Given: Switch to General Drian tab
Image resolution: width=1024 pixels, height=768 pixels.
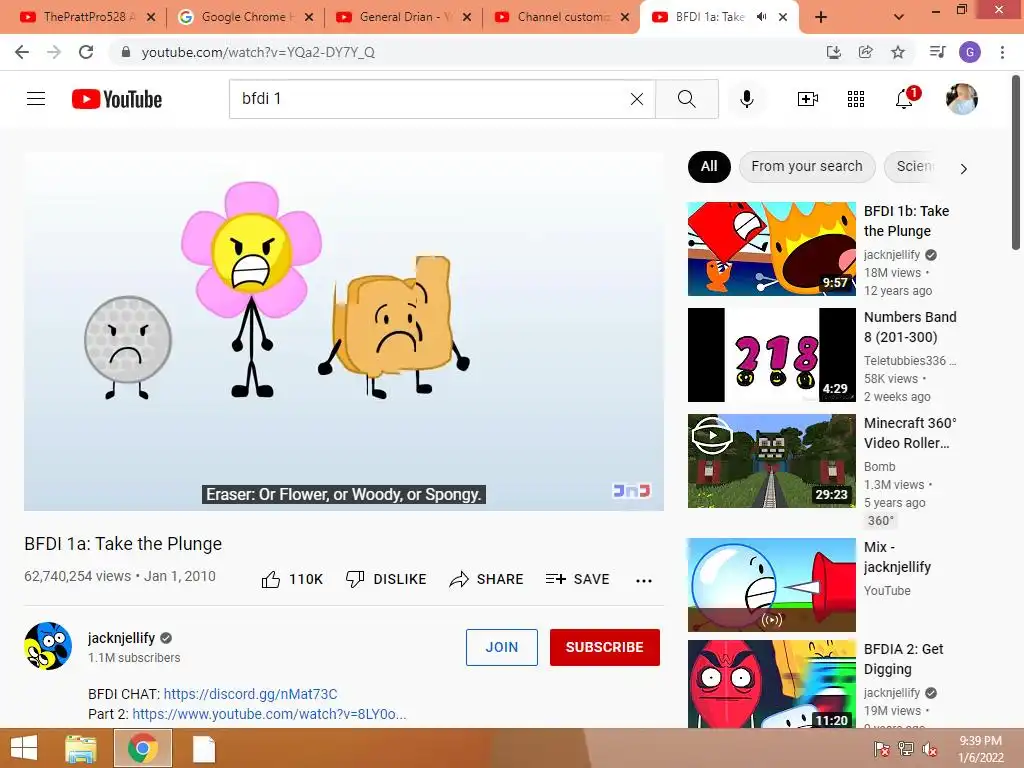Looking at the screenshot, I should coord(402,17).
